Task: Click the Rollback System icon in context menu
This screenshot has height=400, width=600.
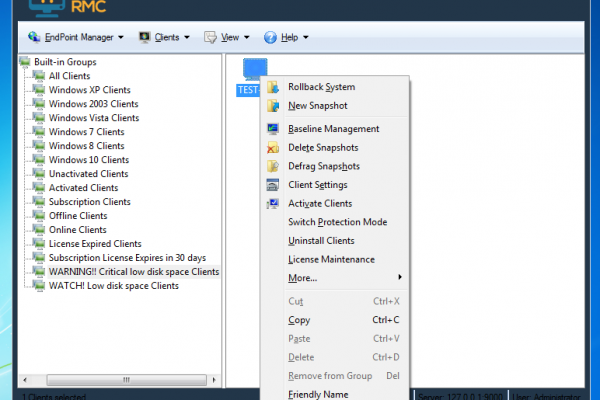Action: tap(273, 87)
